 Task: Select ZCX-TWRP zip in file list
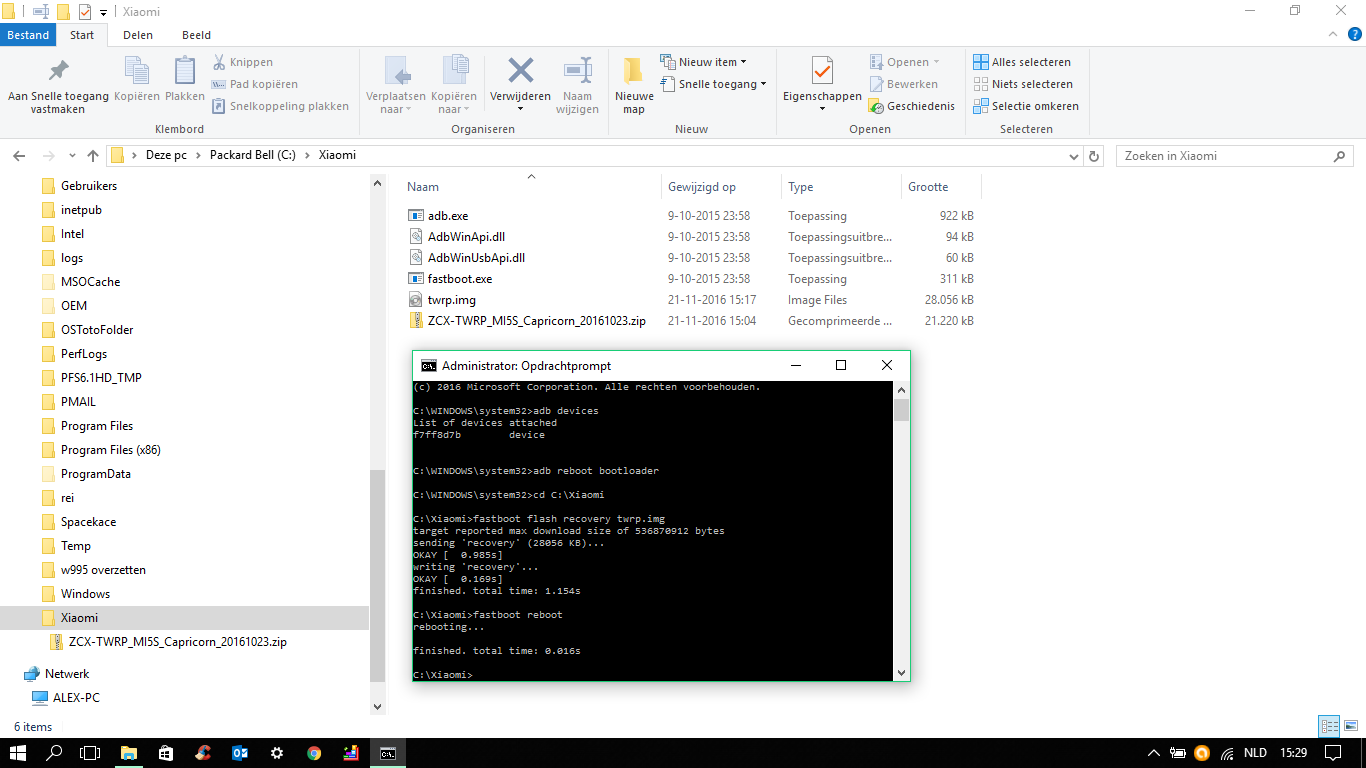[x=536, y=321]
